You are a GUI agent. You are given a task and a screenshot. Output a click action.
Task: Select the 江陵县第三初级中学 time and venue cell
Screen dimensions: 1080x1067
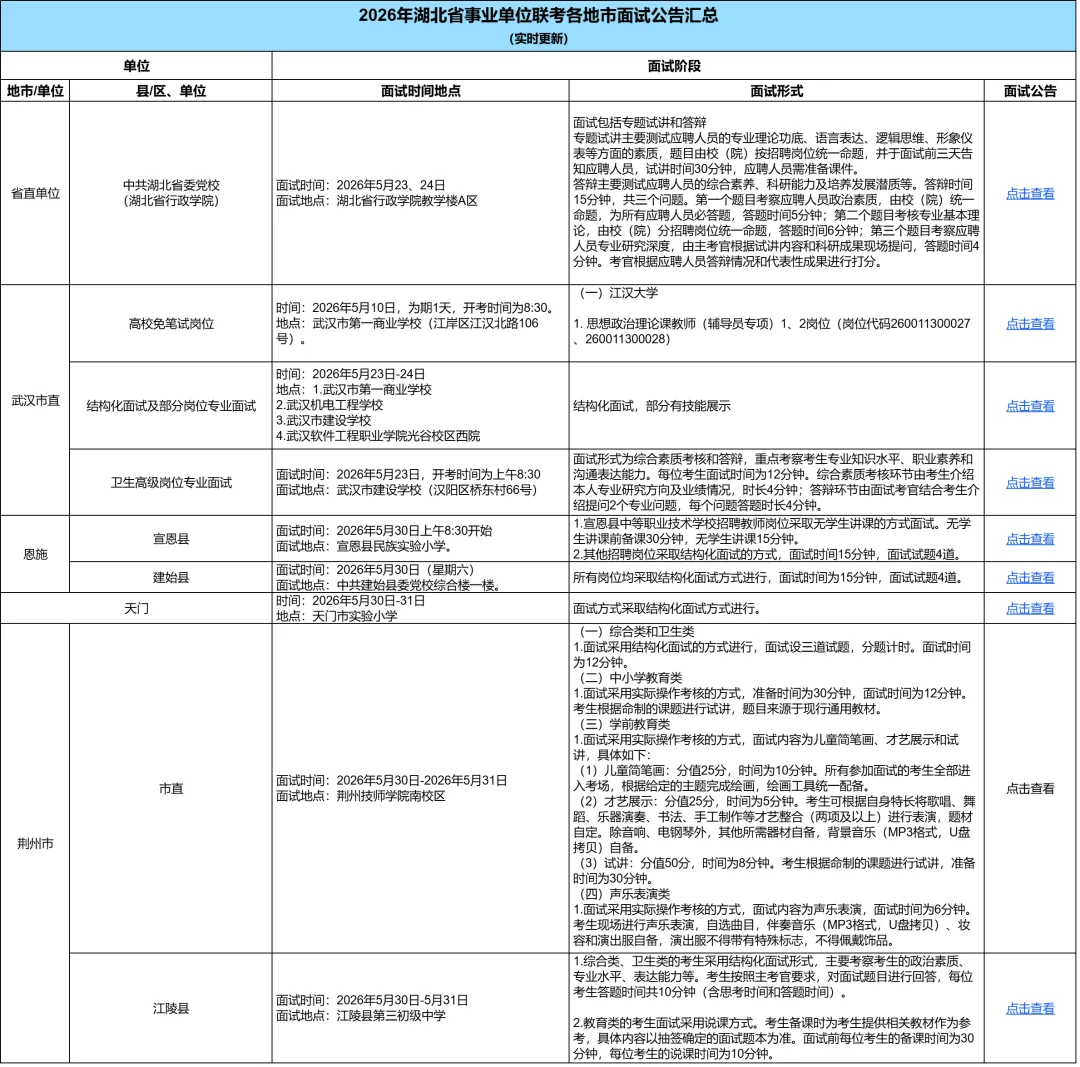pyautogui.click(x=420, y=1008)
